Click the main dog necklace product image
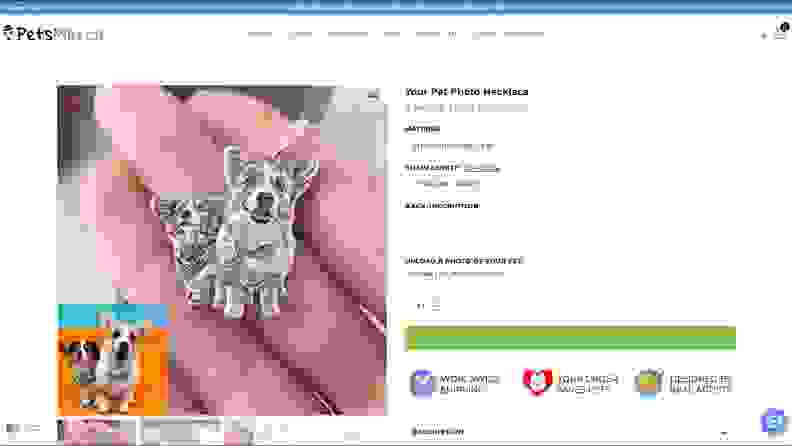Screen dimensions: 792x446 (x=221, y=250)
